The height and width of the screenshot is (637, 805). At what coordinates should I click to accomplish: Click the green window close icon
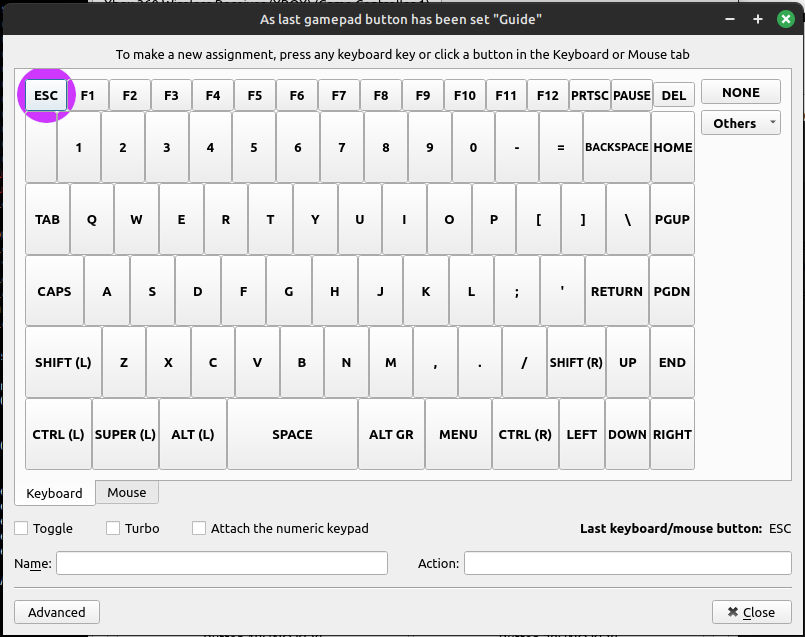pos(785,20)
